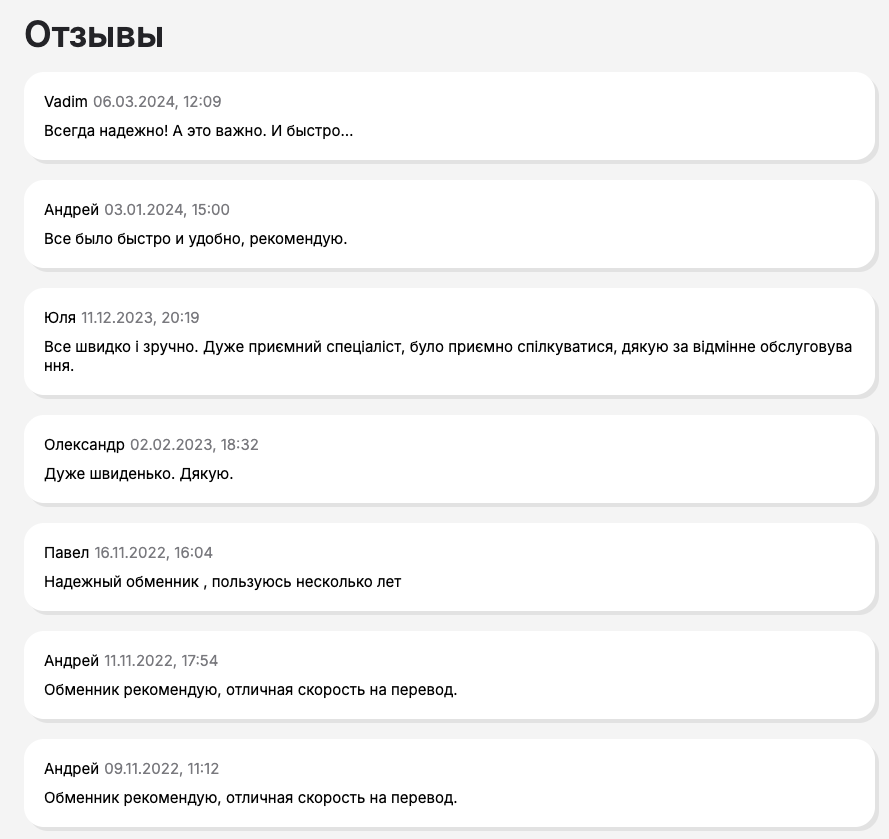889x839 pixels.
Task: Click the reviewer name Юля
Action: [x=60, y=318]
